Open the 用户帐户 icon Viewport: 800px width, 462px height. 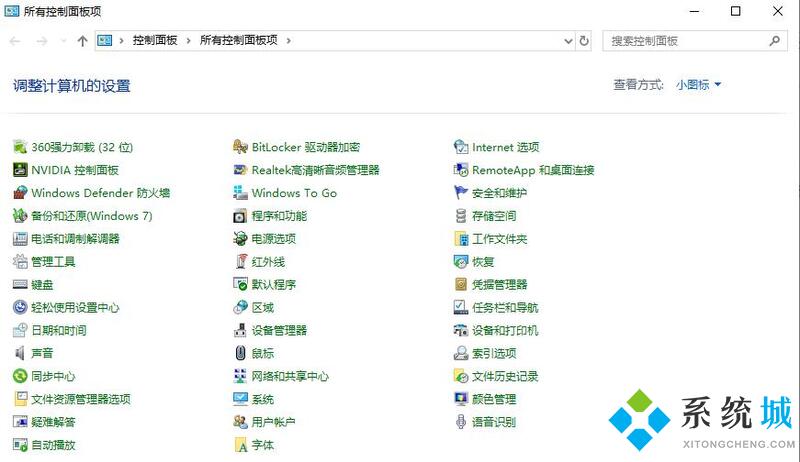click(240, 422)
